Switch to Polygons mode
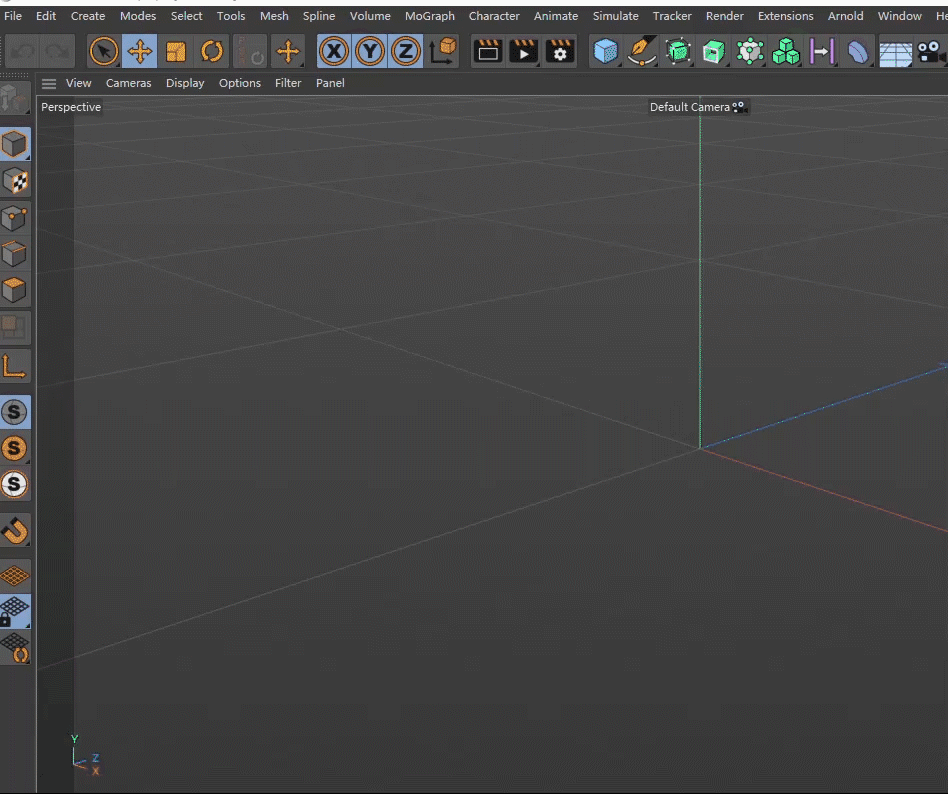Image resolution: width=948 pixels, height=794 pixels. (15, 291)
